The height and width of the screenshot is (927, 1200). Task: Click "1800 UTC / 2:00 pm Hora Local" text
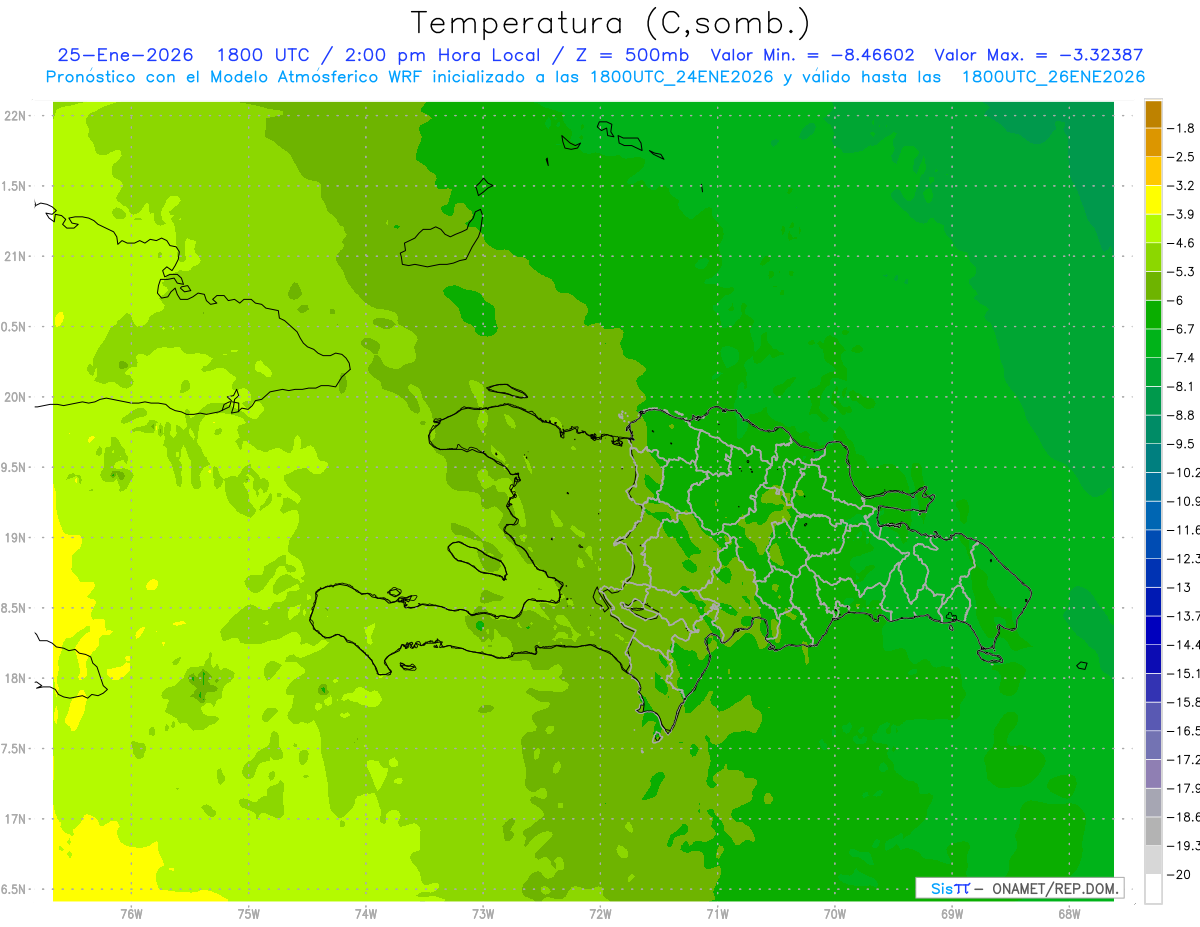377,55
